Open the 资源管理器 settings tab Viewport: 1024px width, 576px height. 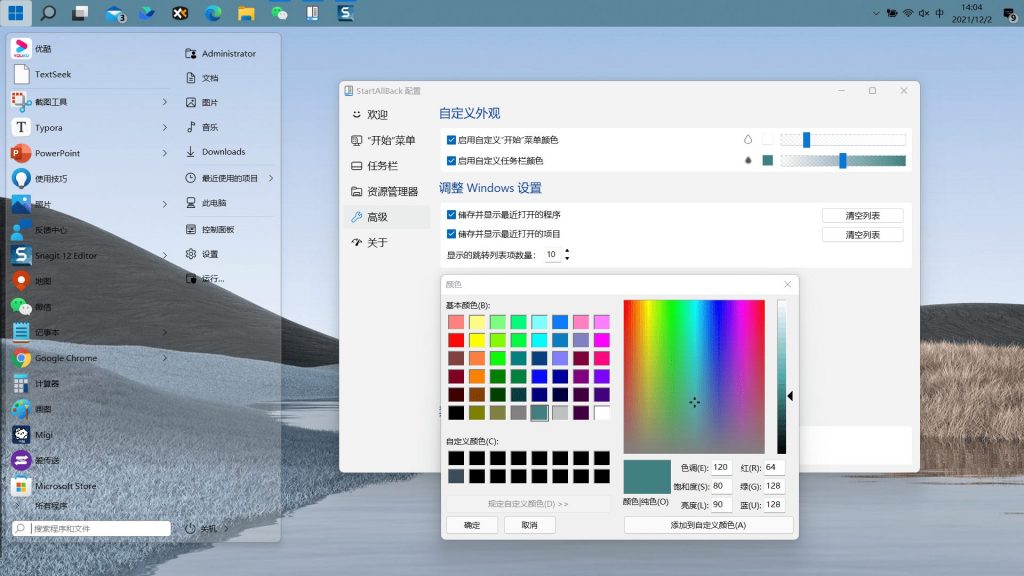(391, 192)
